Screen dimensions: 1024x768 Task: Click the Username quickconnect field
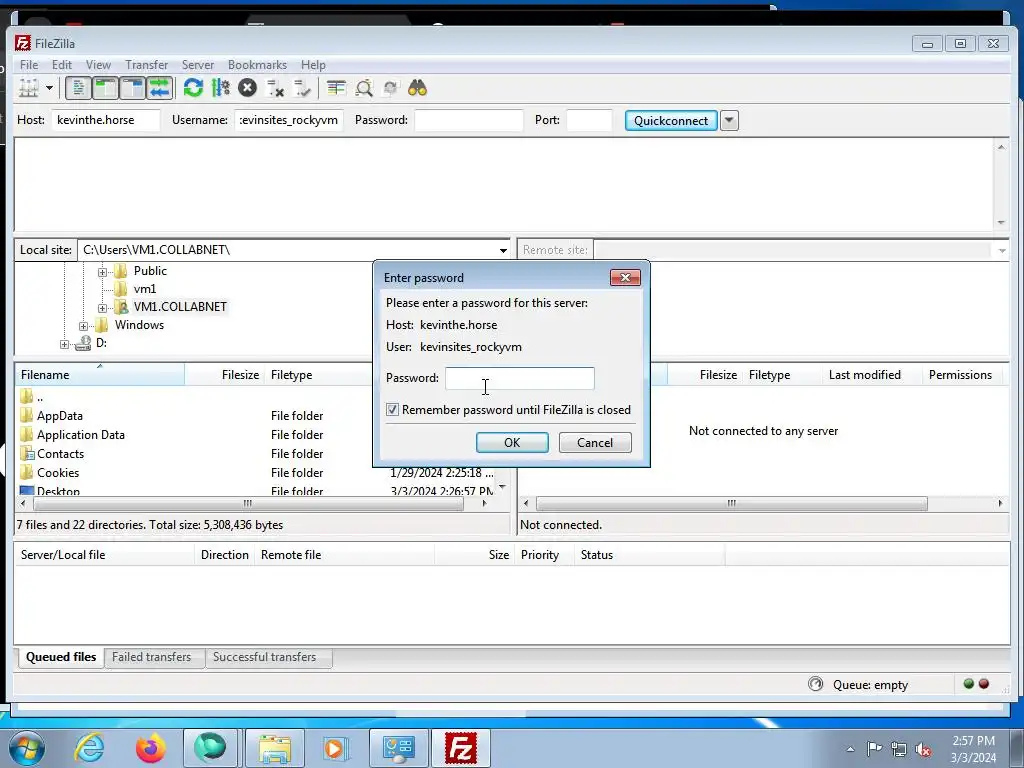(x=289, y=120)
